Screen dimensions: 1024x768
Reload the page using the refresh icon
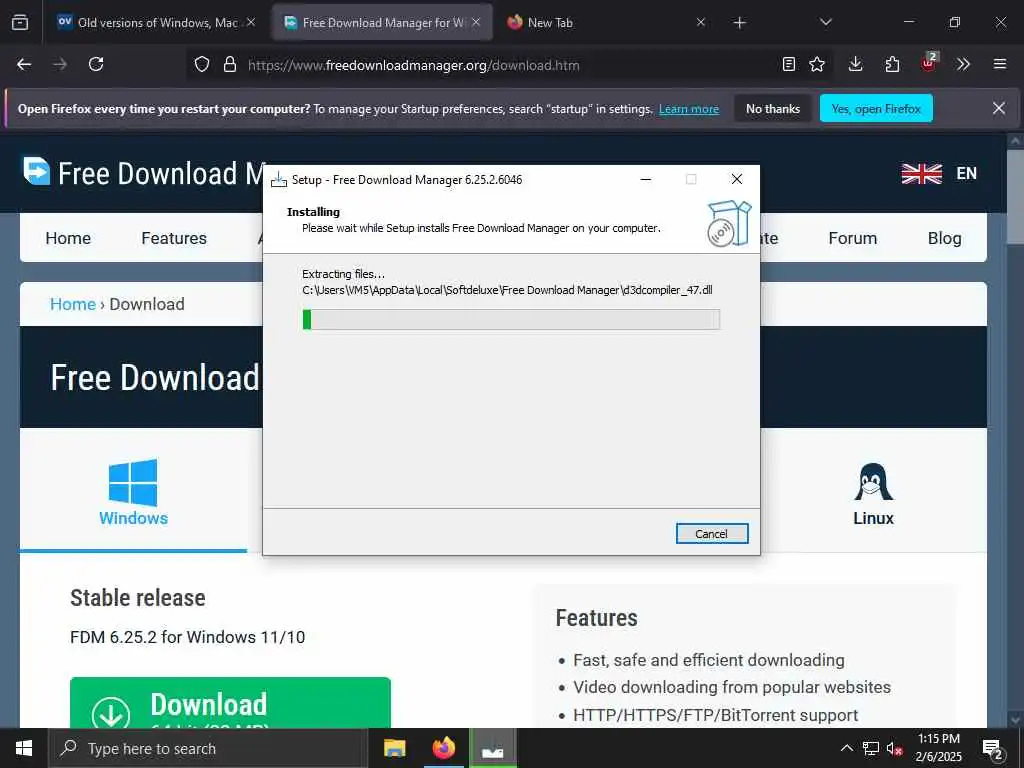[x=96, y=64]
